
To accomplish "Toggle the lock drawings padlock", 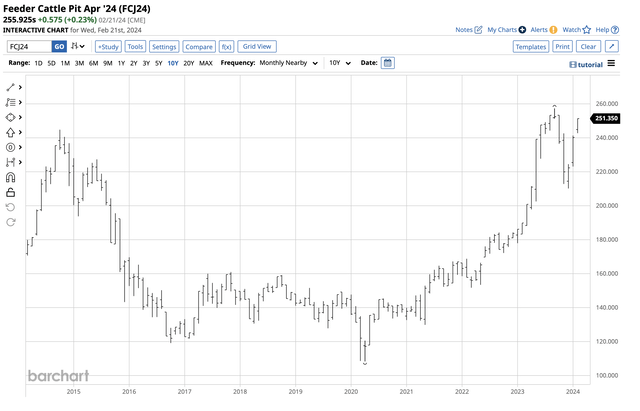I will pyautogui.click(x=11, y=192).
